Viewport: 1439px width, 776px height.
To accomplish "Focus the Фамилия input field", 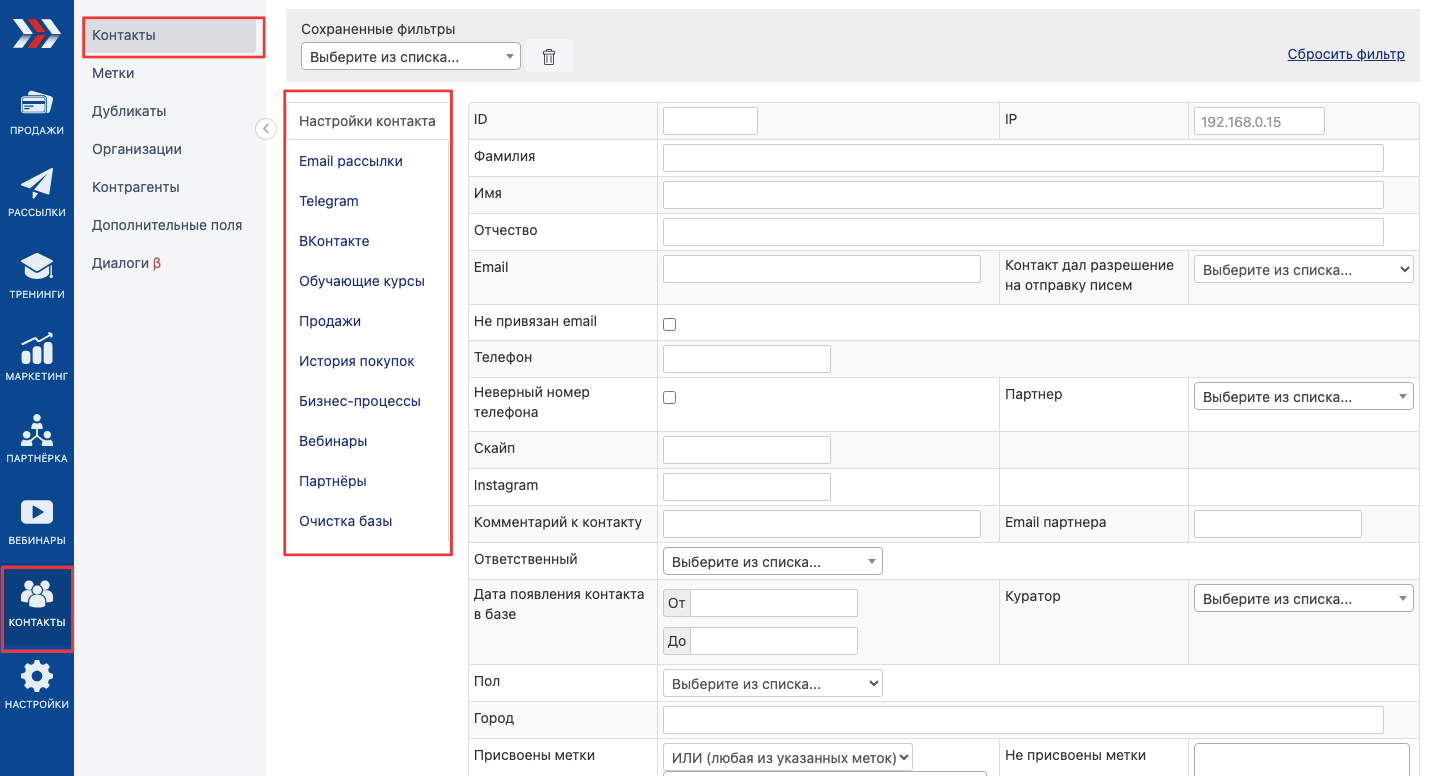I will (x=1023, y=158).
